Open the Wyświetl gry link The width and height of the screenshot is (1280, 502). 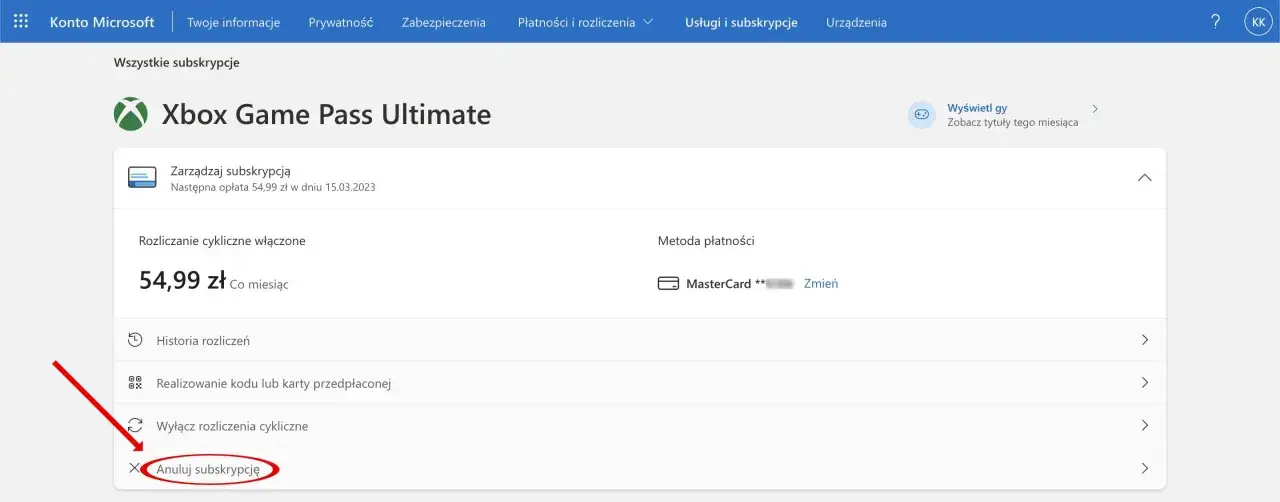[x=977, y=107]
